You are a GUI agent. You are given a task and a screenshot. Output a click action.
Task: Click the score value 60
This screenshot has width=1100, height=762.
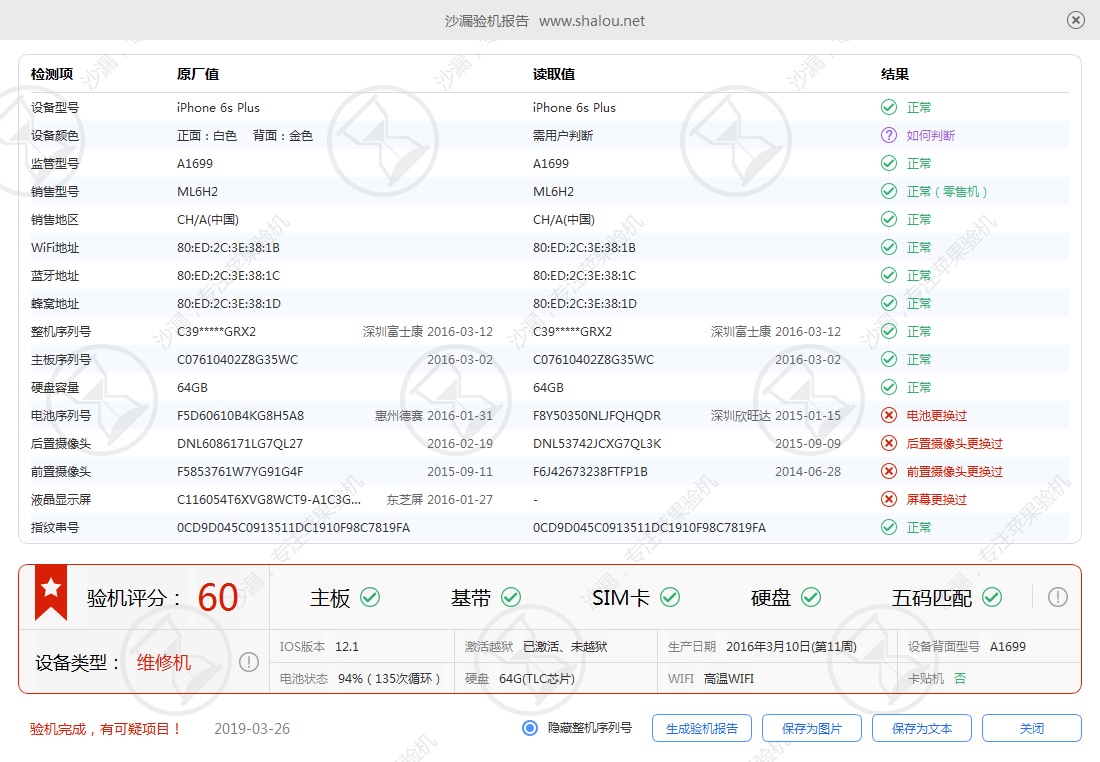(x=217, y=598)
